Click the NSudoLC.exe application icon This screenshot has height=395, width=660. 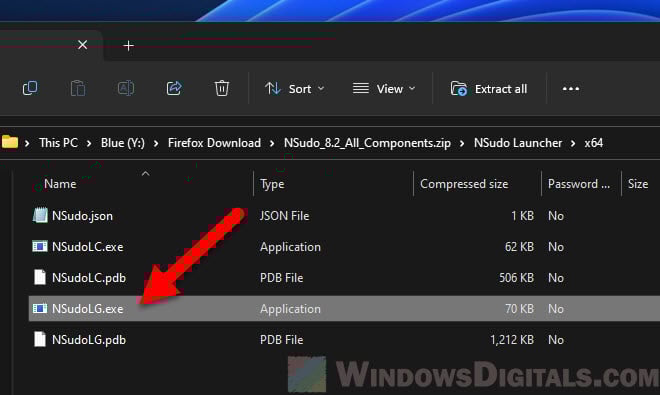(x=40, y=246)
